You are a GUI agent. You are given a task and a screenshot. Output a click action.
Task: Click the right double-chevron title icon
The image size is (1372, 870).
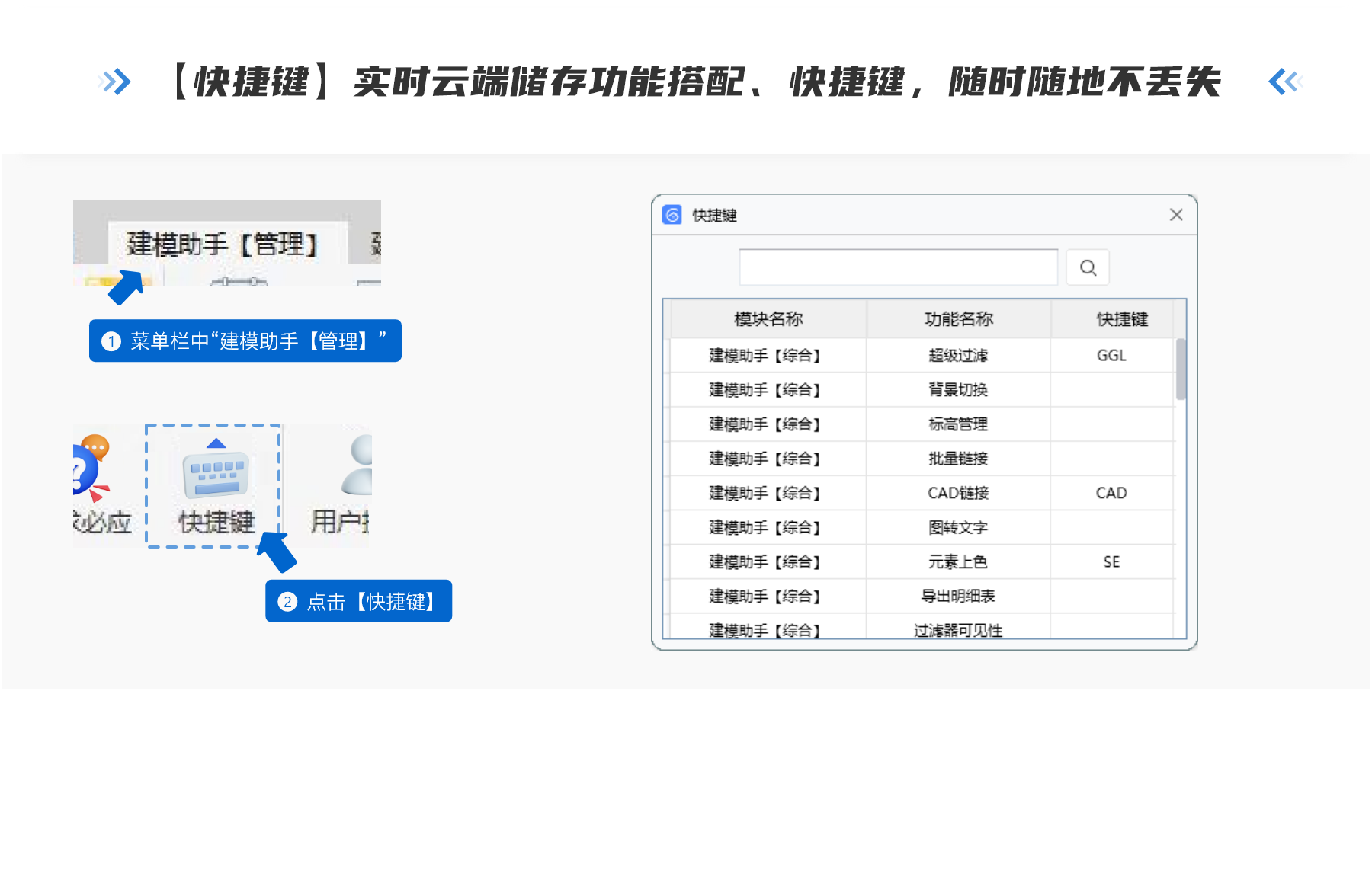[1286, 82]
